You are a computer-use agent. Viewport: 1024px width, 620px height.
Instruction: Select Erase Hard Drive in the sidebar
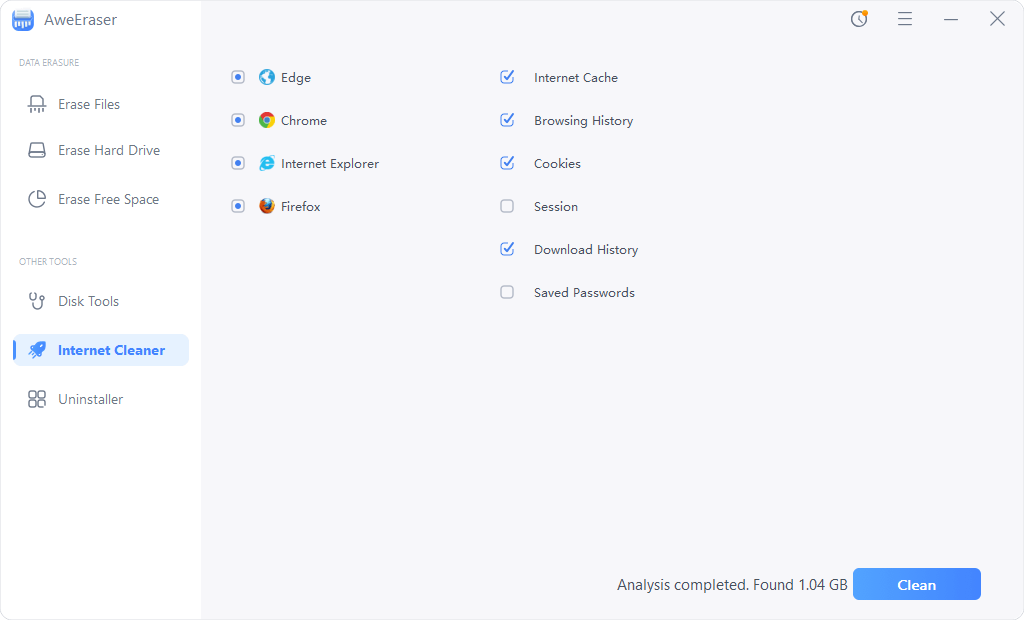click(106, 150)
